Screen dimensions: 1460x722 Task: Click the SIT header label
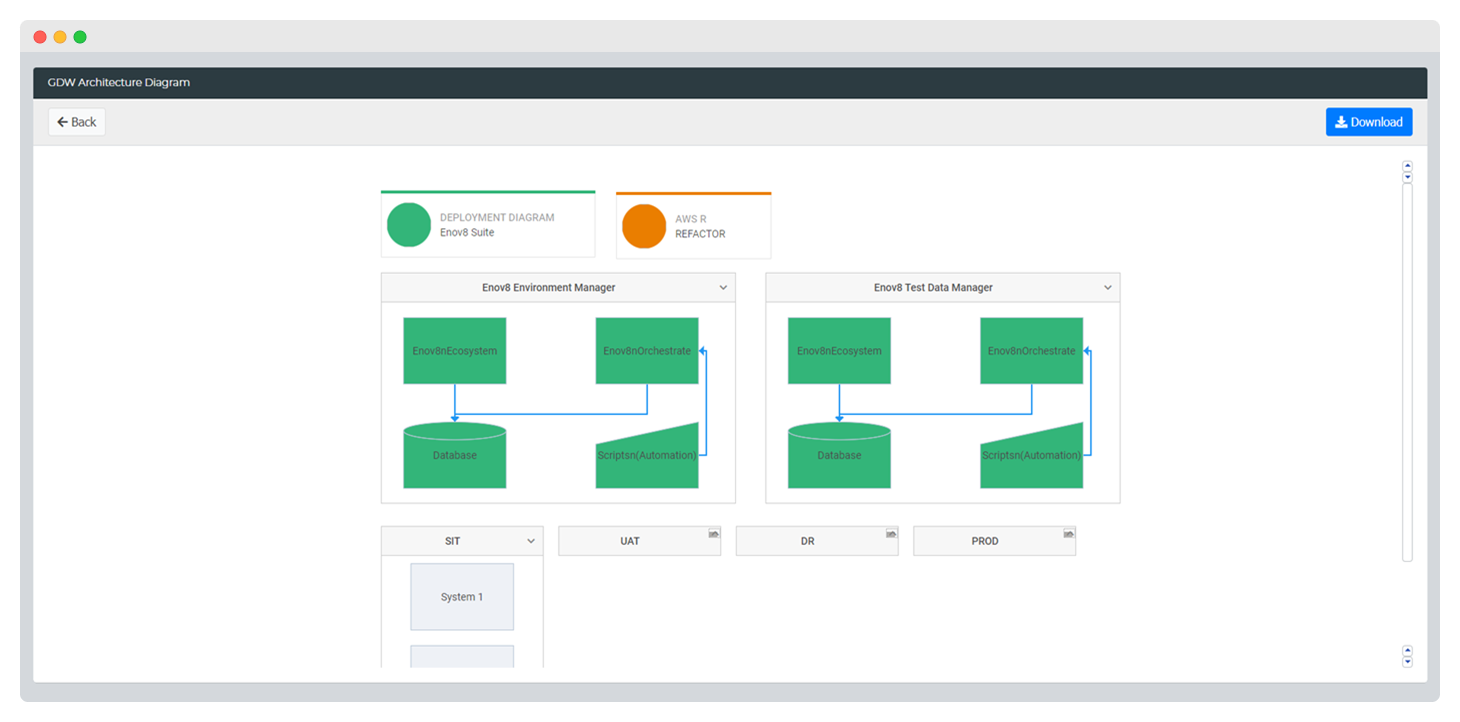453,541
